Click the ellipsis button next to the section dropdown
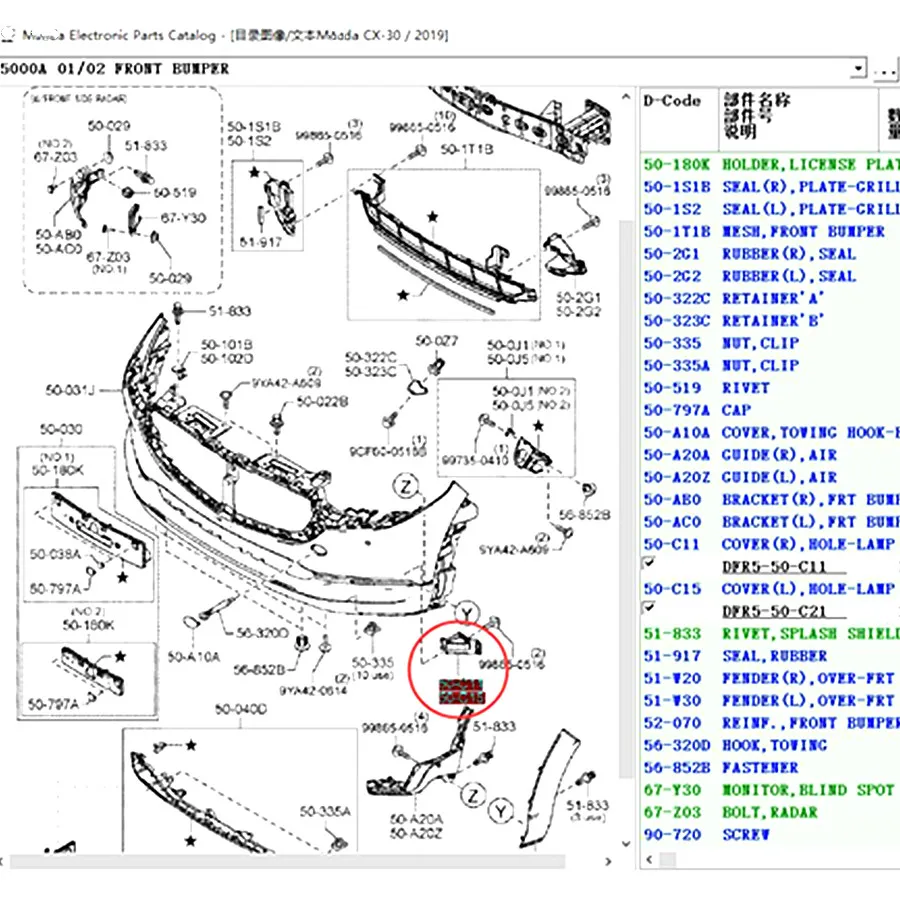The image size is (900, 900). click(x=885, y=69)
